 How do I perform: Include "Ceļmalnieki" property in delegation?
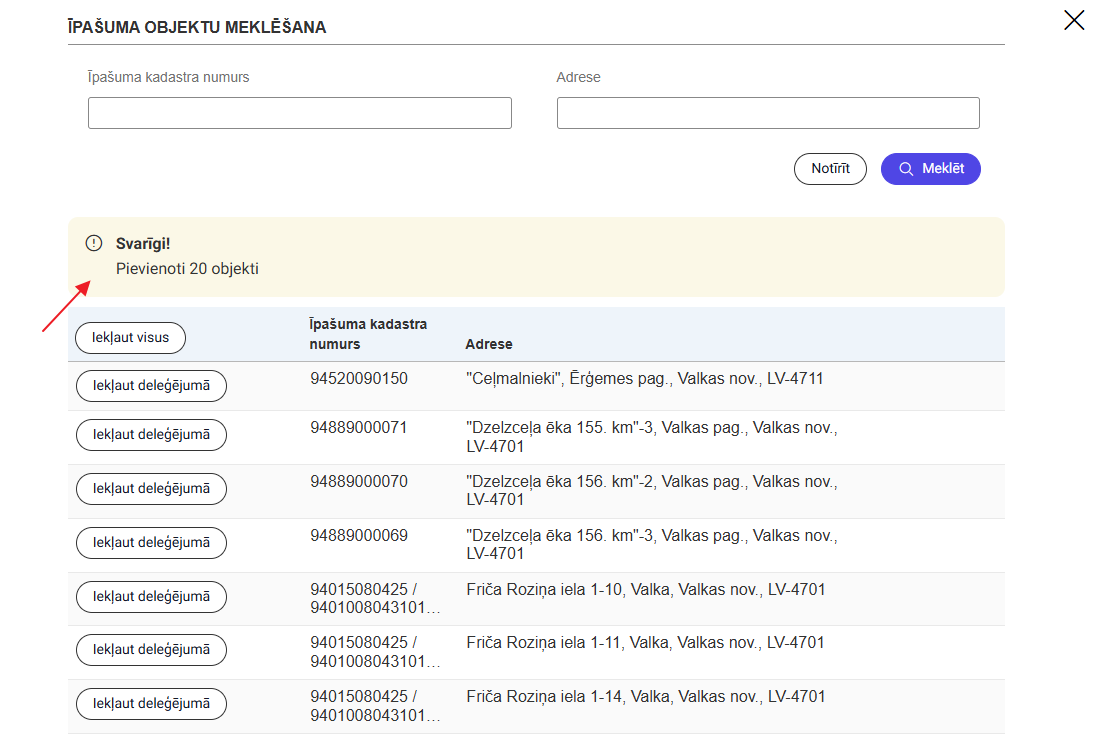coord(151,386)
